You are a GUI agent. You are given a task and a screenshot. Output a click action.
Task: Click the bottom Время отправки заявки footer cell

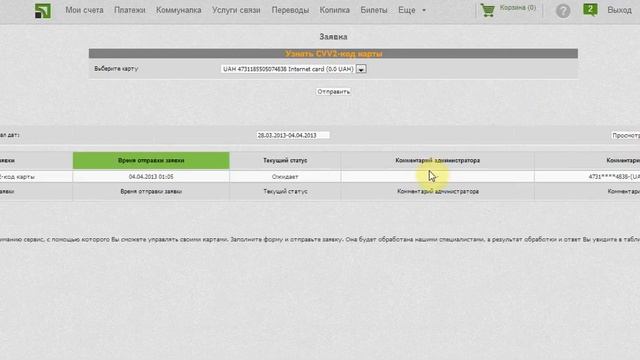151,191
